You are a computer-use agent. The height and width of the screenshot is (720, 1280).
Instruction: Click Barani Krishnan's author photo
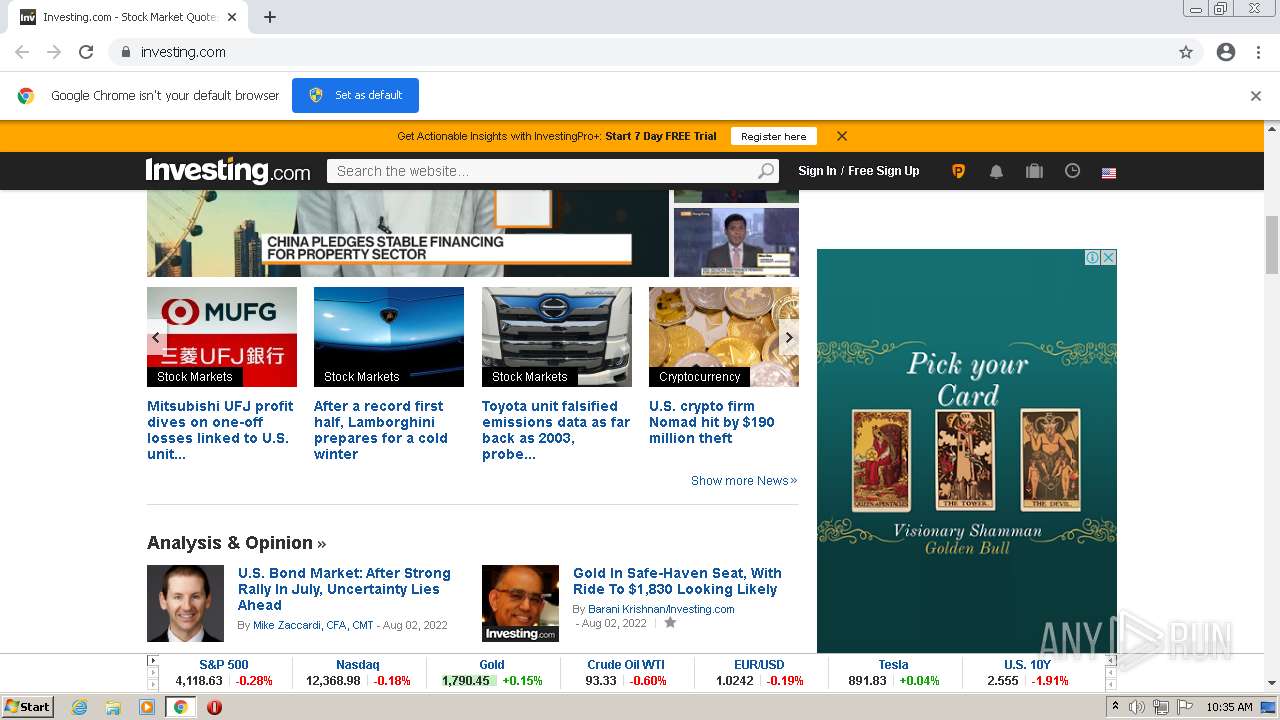pyautogui.click(x=520, y=603)
